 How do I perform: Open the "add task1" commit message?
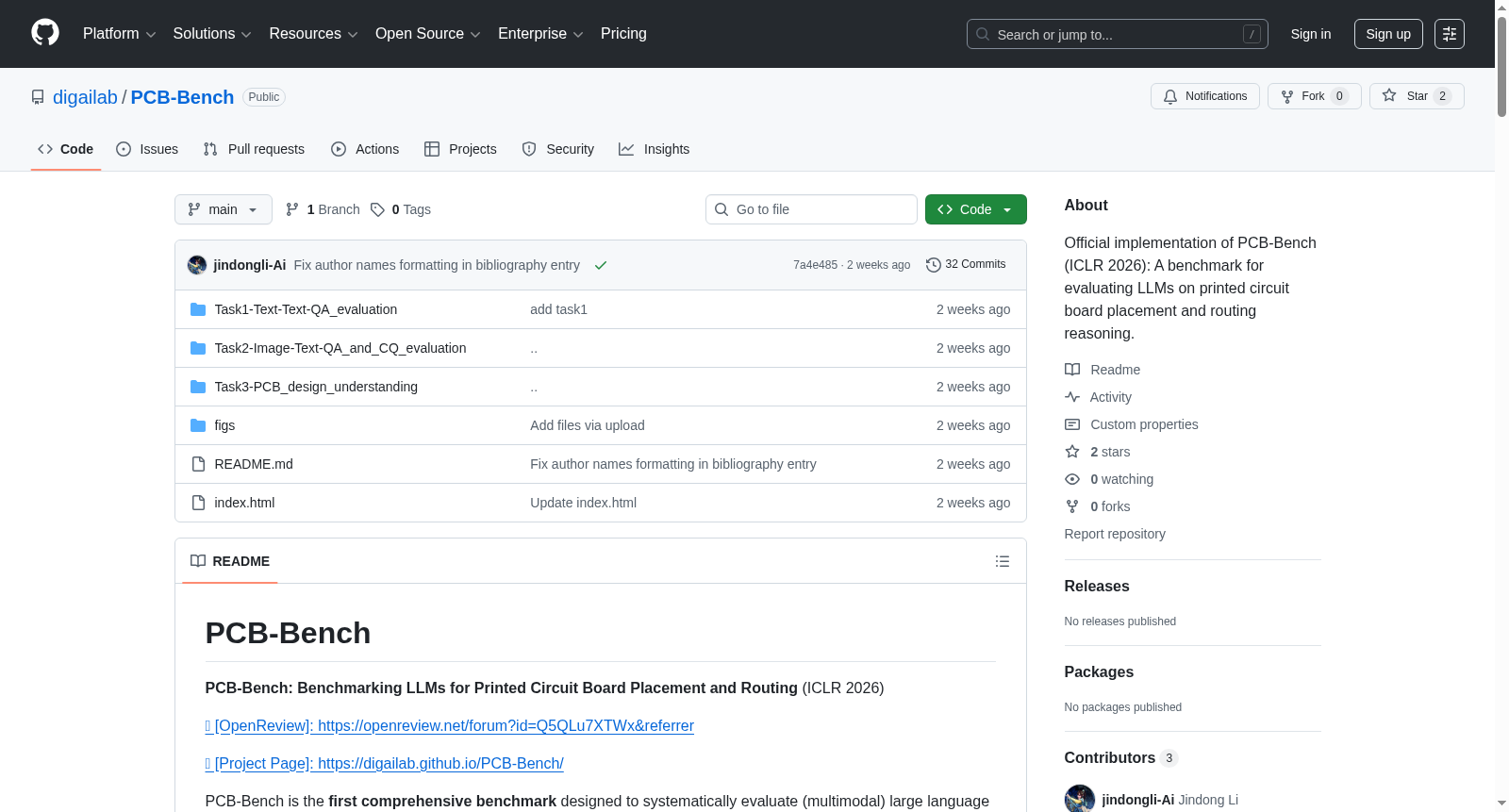(558, 309)
